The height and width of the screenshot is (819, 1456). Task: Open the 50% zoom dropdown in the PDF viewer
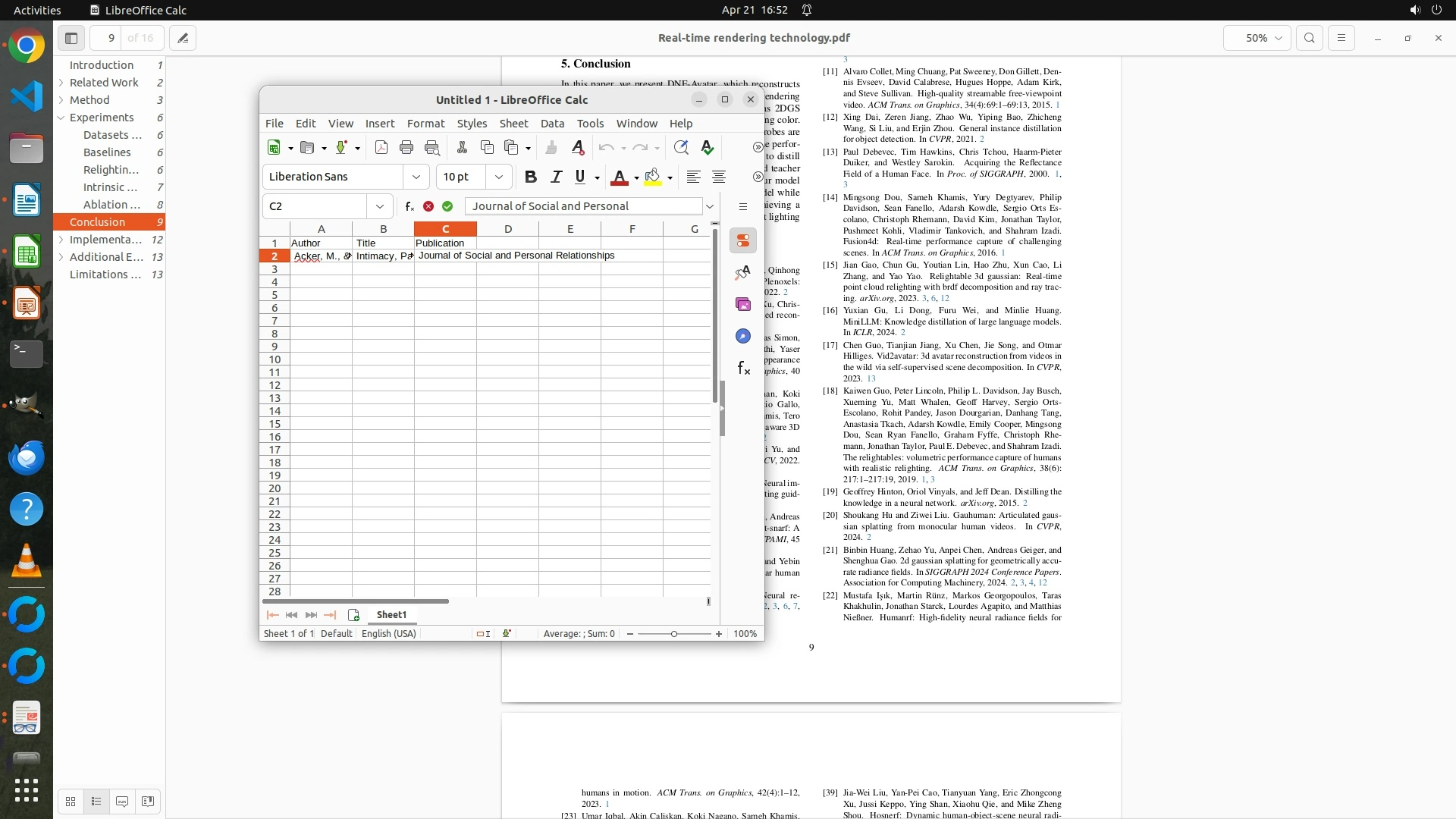pos(1257,38)
